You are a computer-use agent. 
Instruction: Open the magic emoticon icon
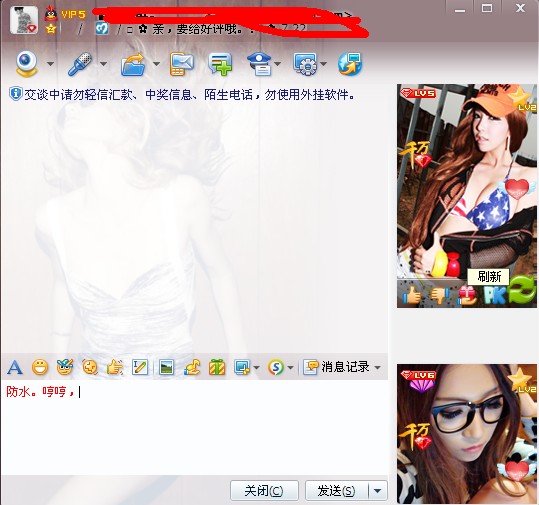[65, 367]
